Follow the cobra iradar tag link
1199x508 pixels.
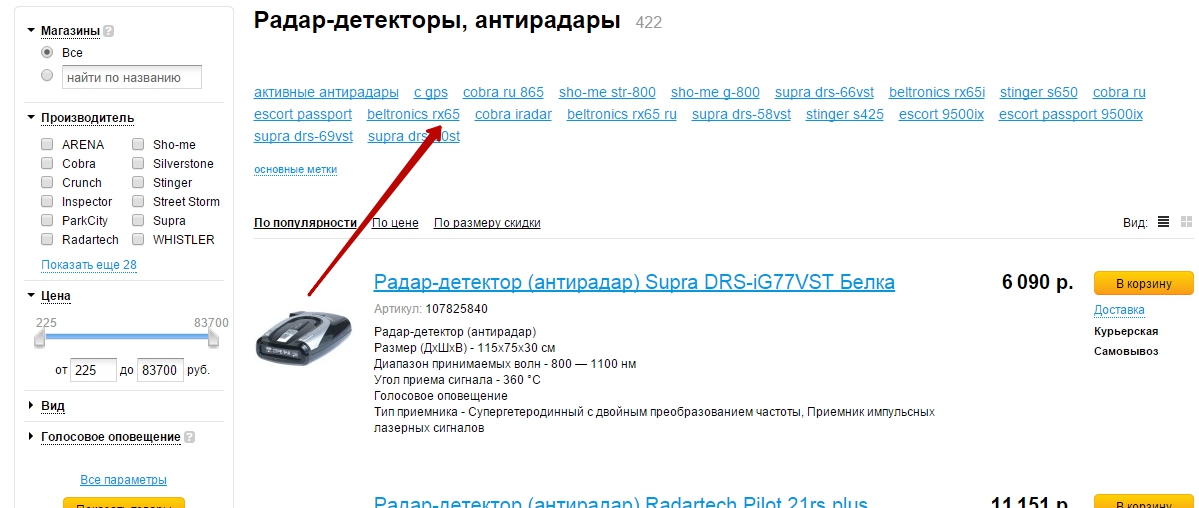(x=513, y=115)
